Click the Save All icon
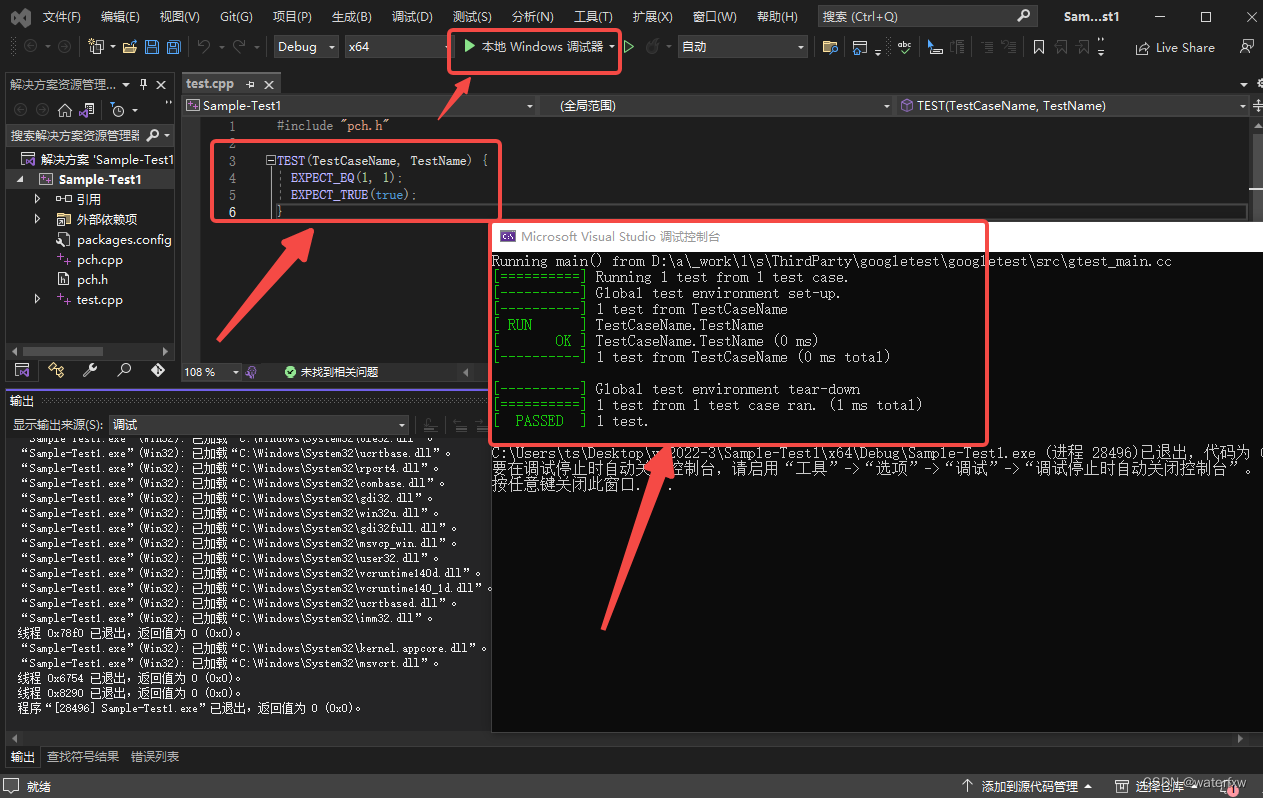This screenshot has height=798, width=1263. (x=173, y=47)
